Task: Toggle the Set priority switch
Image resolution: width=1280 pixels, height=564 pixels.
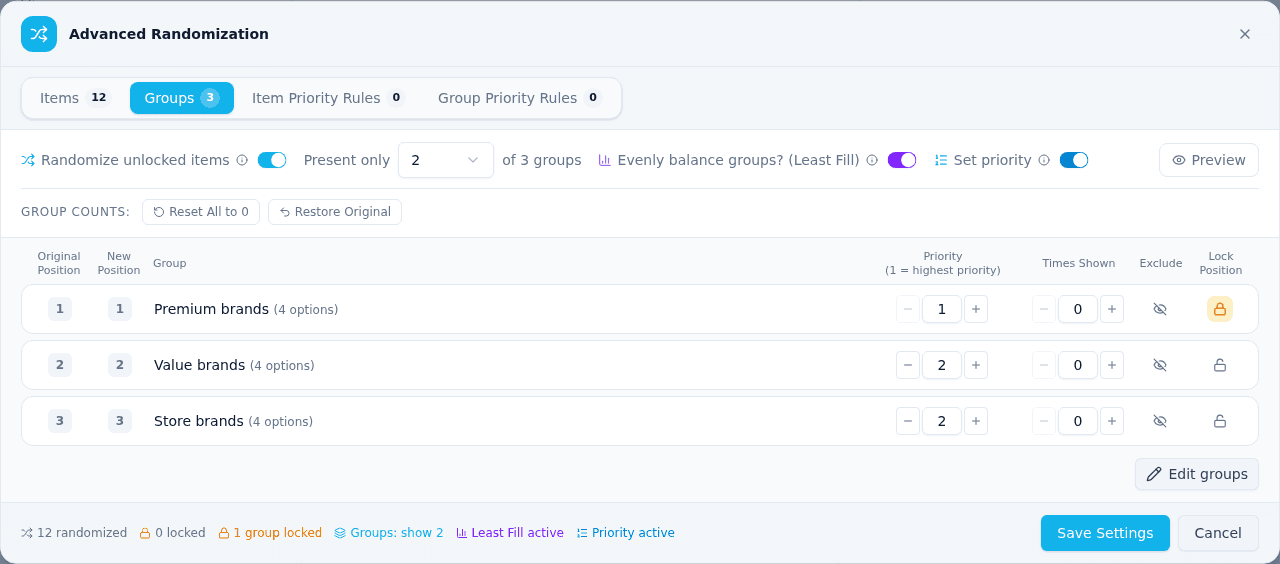Action: [x=1074, y=160]
